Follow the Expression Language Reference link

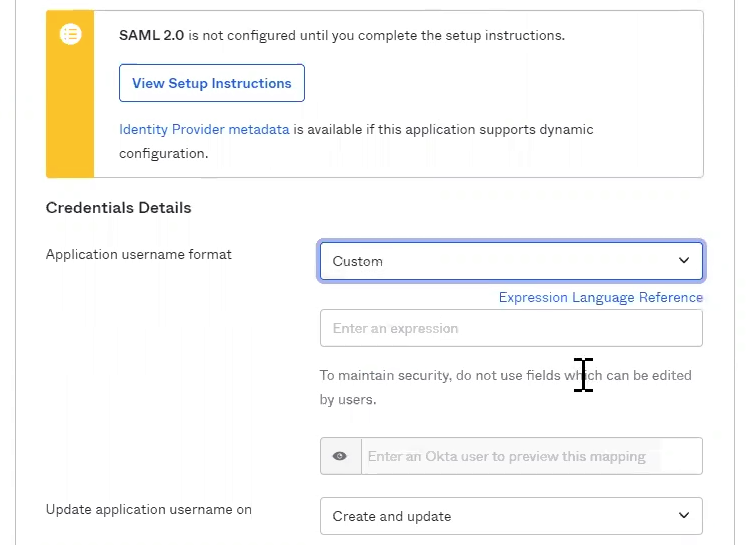[x=600, y=297]
